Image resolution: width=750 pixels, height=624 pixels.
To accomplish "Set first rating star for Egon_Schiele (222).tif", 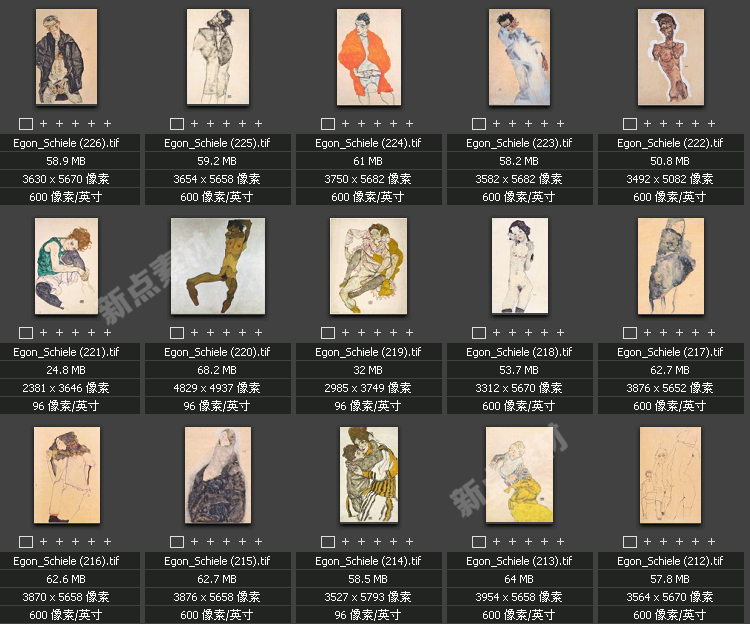I will [x=648, y=123].
